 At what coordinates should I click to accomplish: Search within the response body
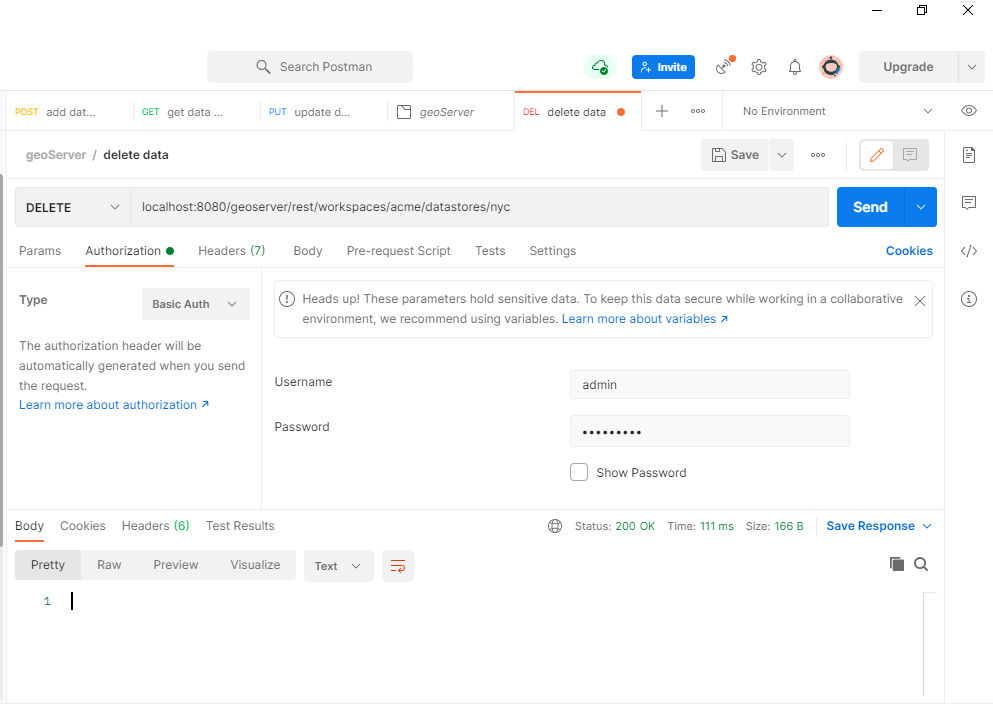click(921, 564)
